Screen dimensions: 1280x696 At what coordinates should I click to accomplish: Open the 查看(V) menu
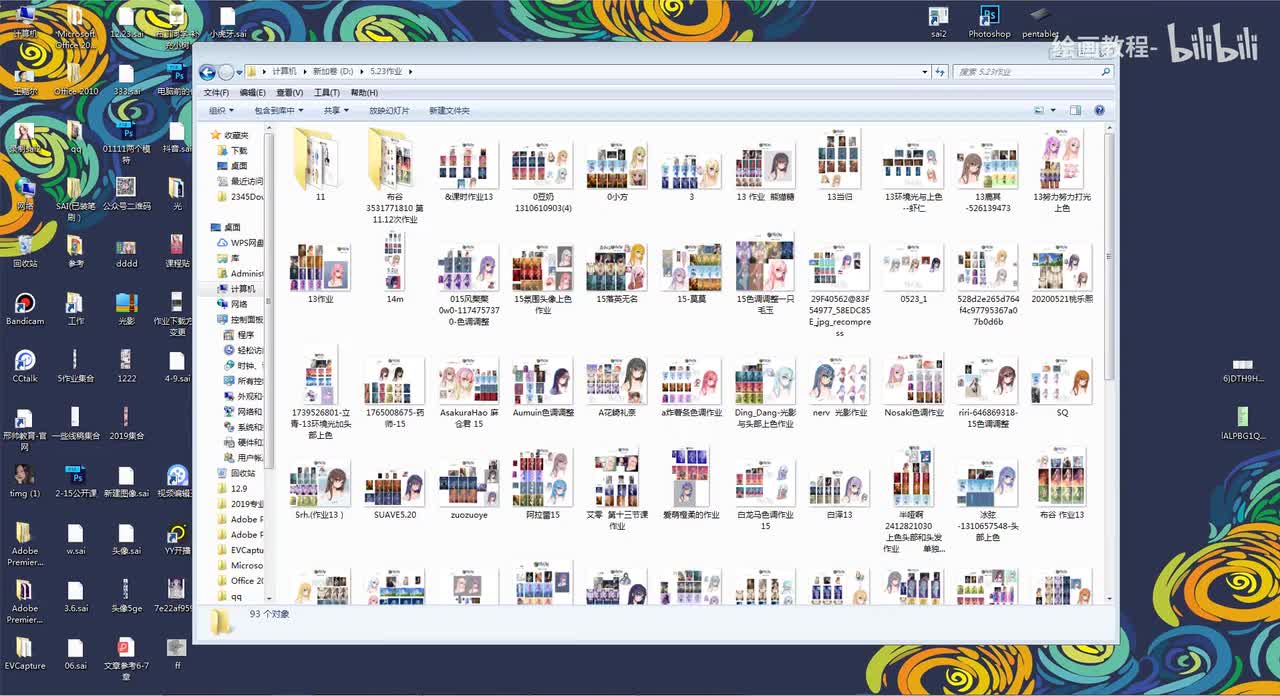tap(289, 92)
